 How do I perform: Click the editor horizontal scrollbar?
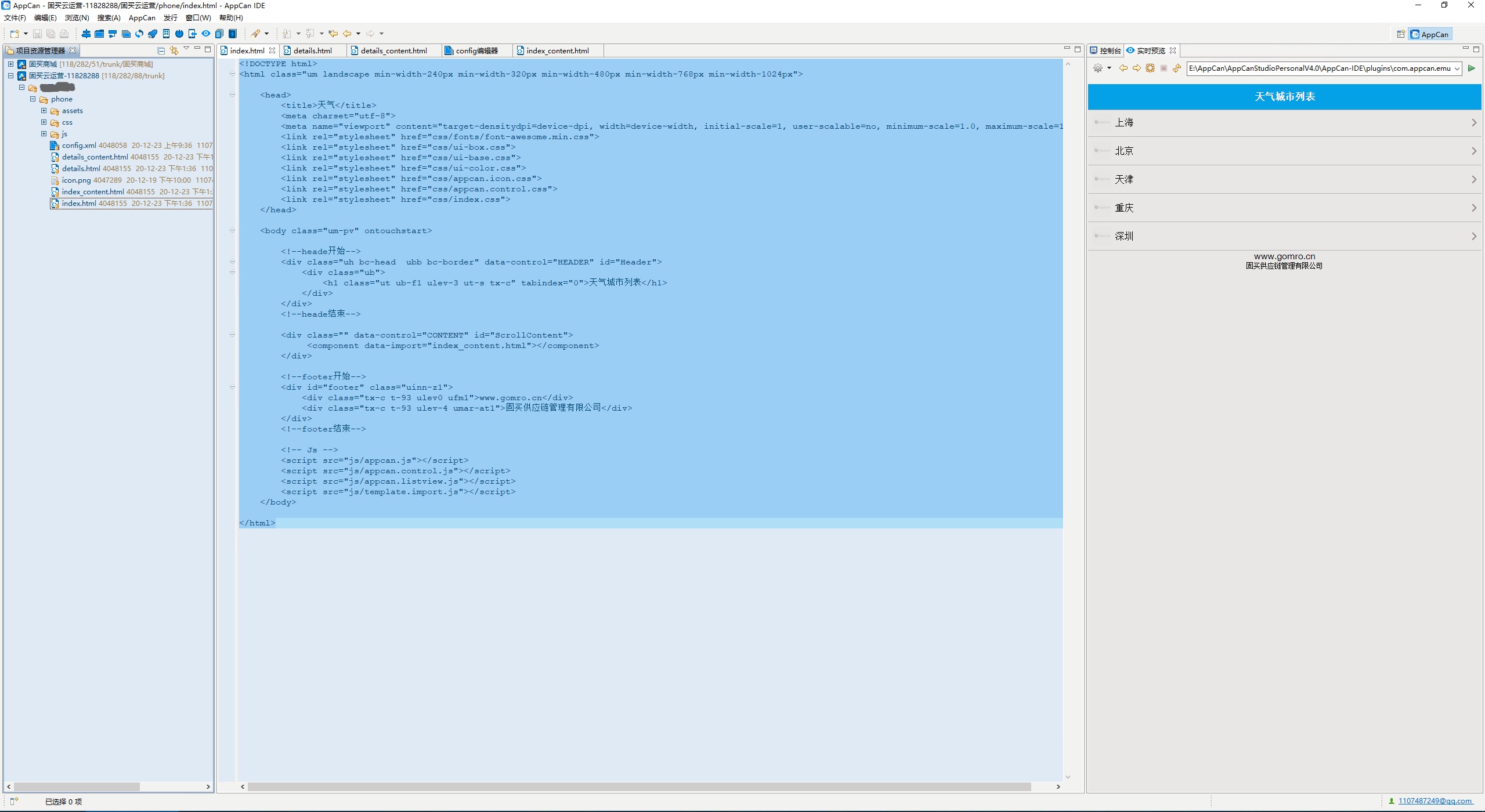tap(638, 787)
